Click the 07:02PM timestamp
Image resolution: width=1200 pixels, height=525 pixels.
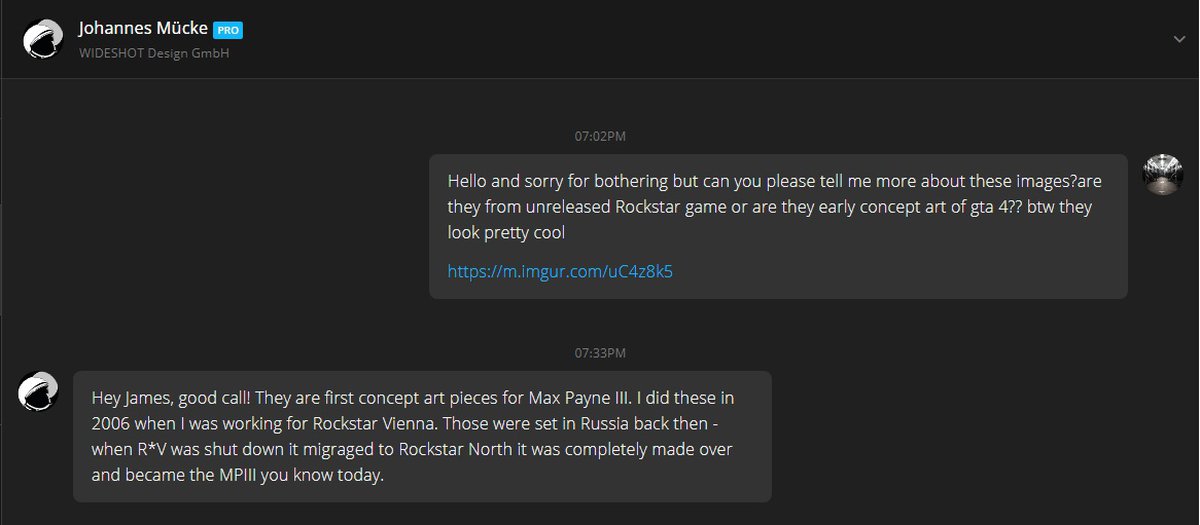pyautogui.click(x=600, y=136)
